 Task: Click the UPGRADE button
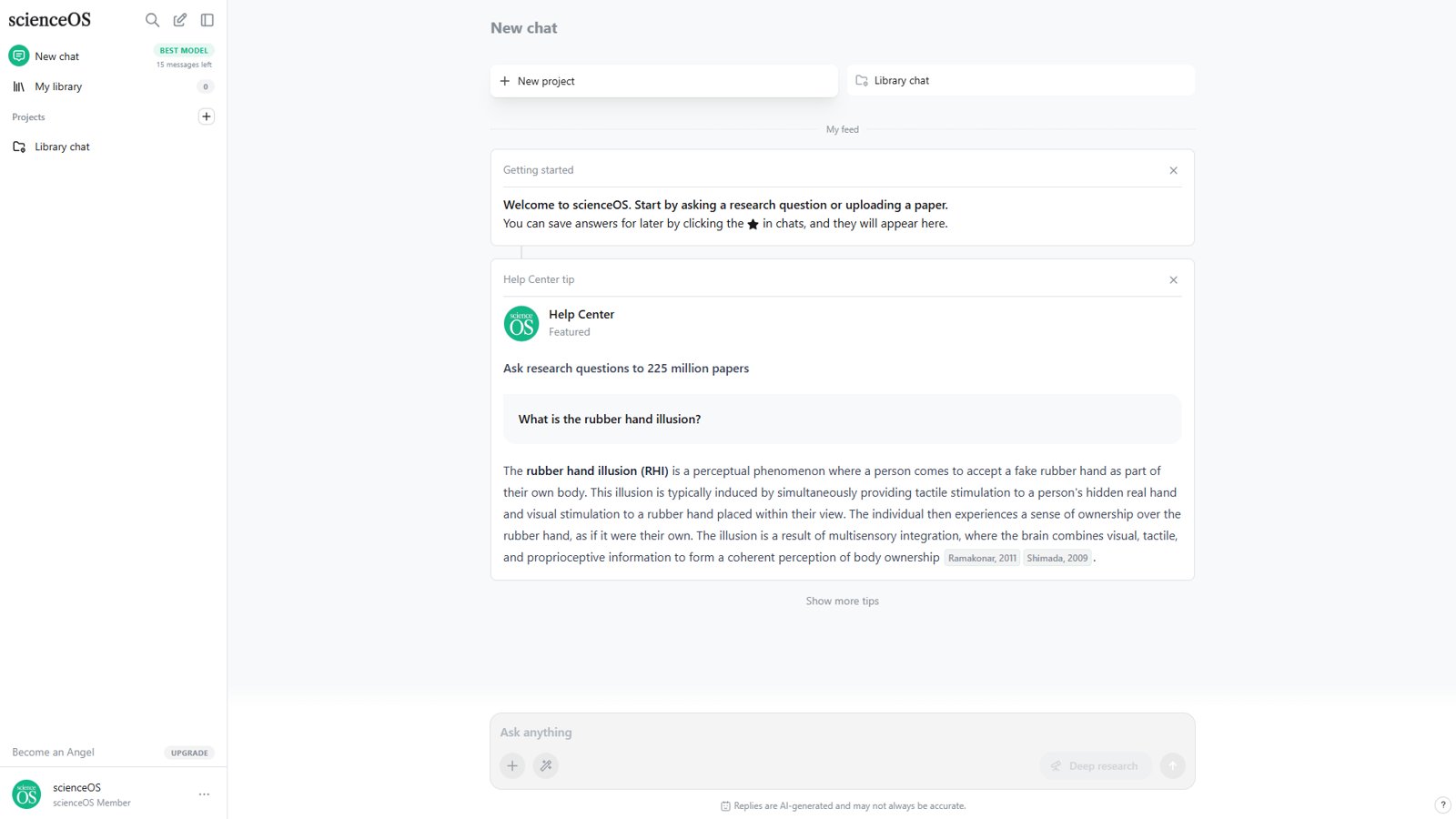188,753
